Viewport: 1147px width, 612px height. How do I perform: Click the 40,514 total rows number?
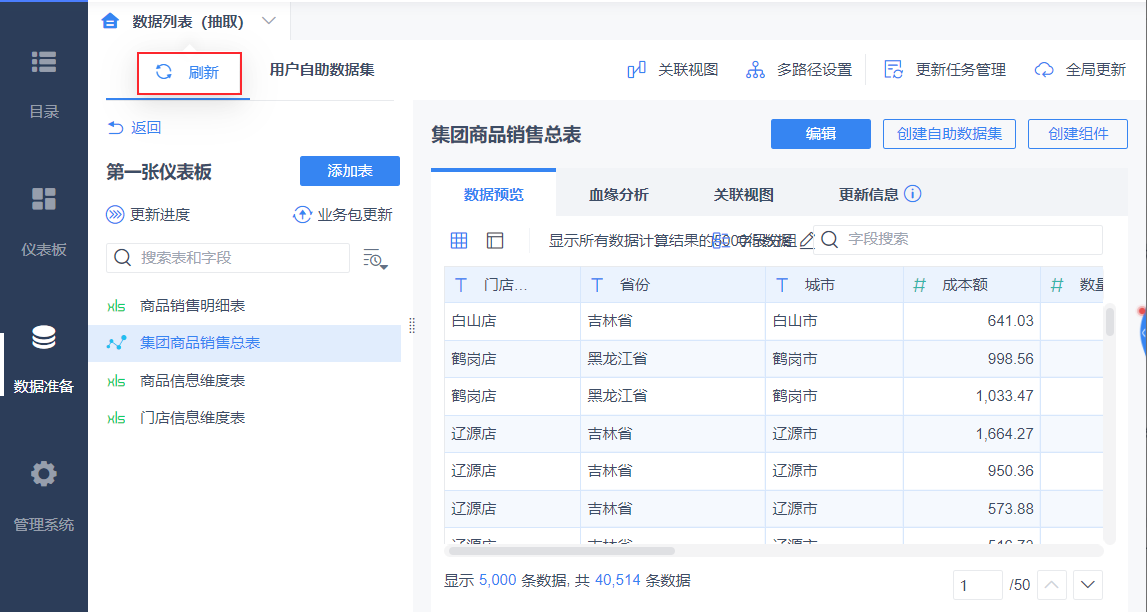[x=617, y=581]
